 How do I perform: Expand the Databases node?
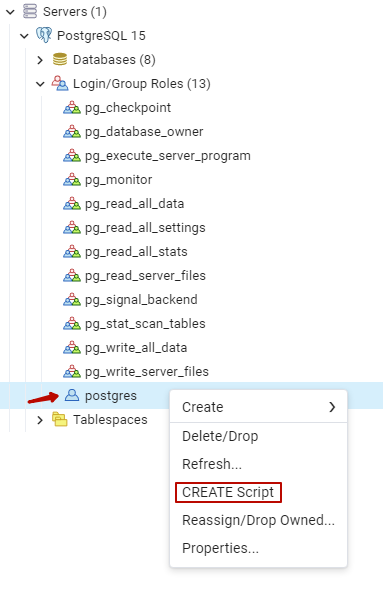pos(40,60)
